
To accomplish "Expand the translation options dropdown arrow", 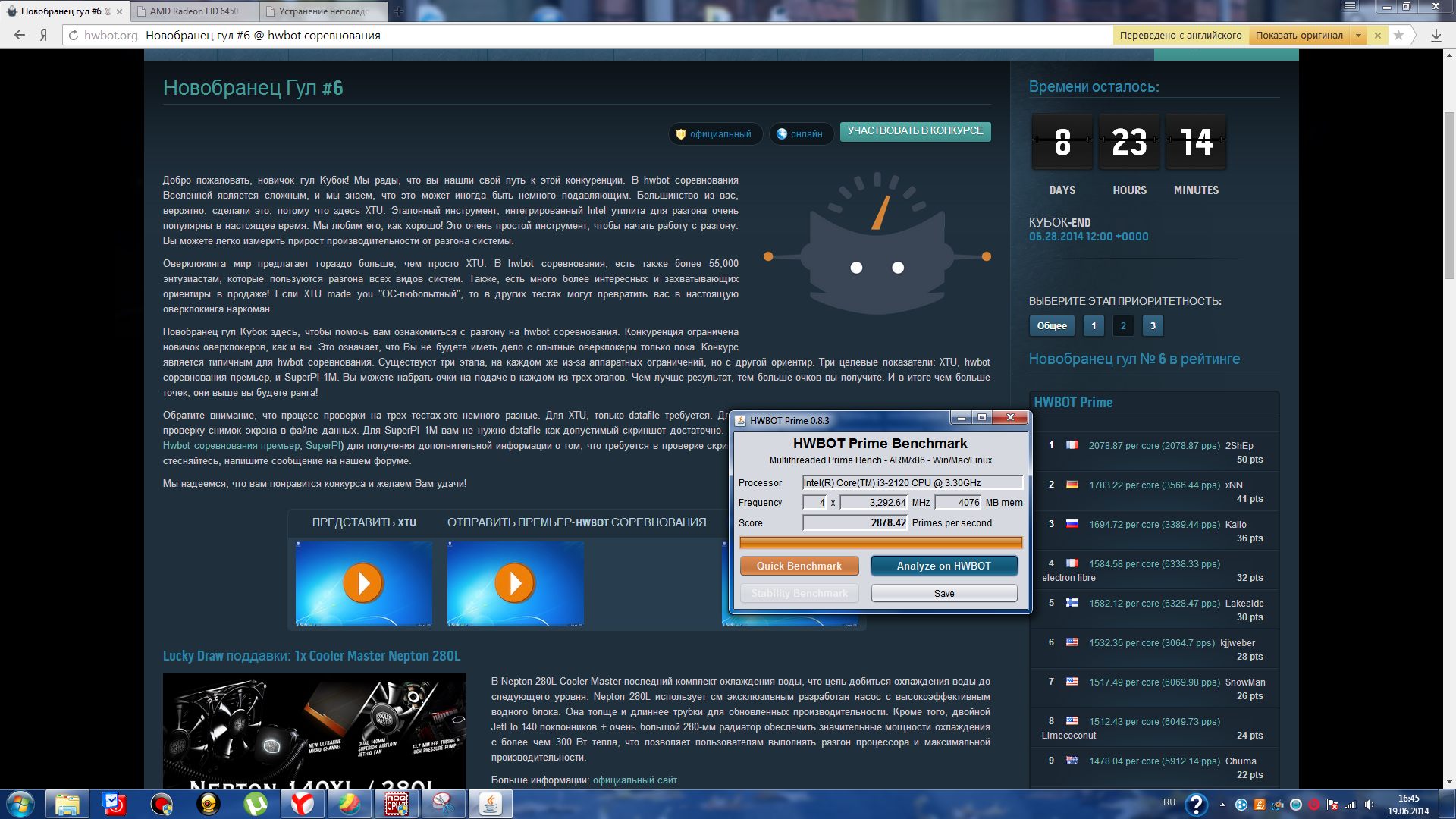I will [1358, 35].
